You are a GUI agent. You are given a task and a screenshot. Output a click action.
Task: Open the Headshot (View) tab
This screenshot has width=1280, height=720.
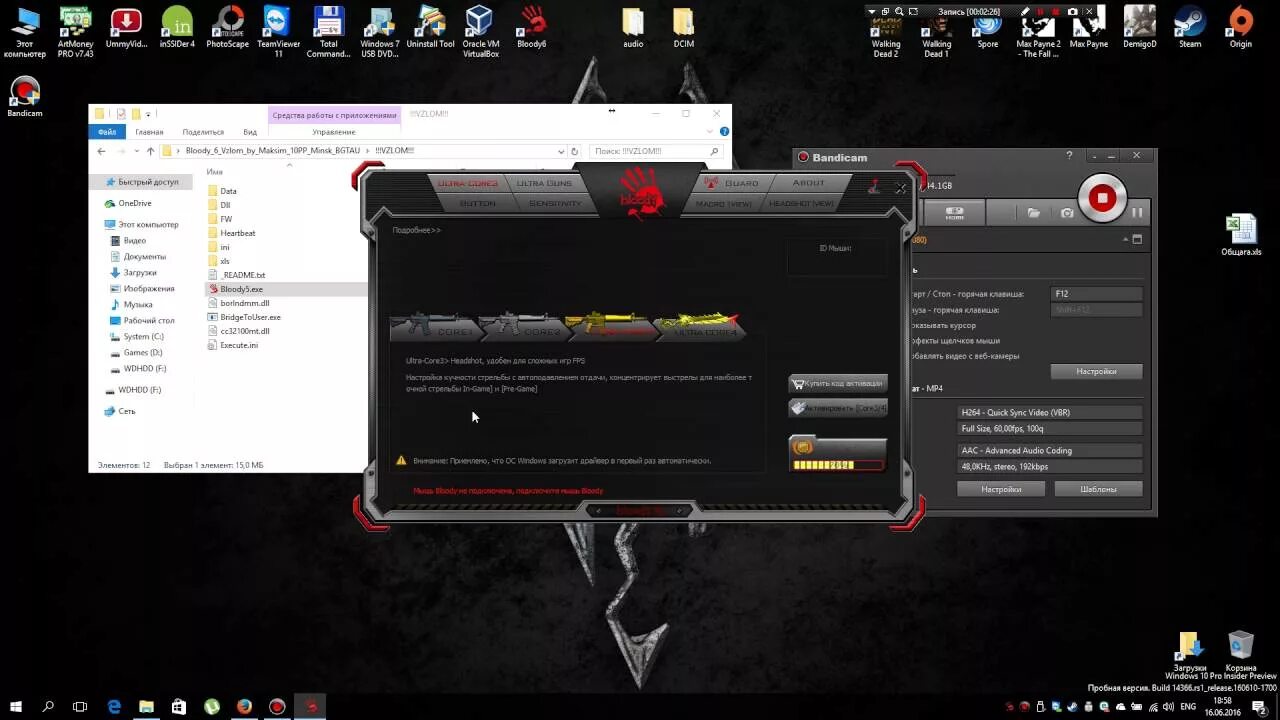tap(801, 203)
